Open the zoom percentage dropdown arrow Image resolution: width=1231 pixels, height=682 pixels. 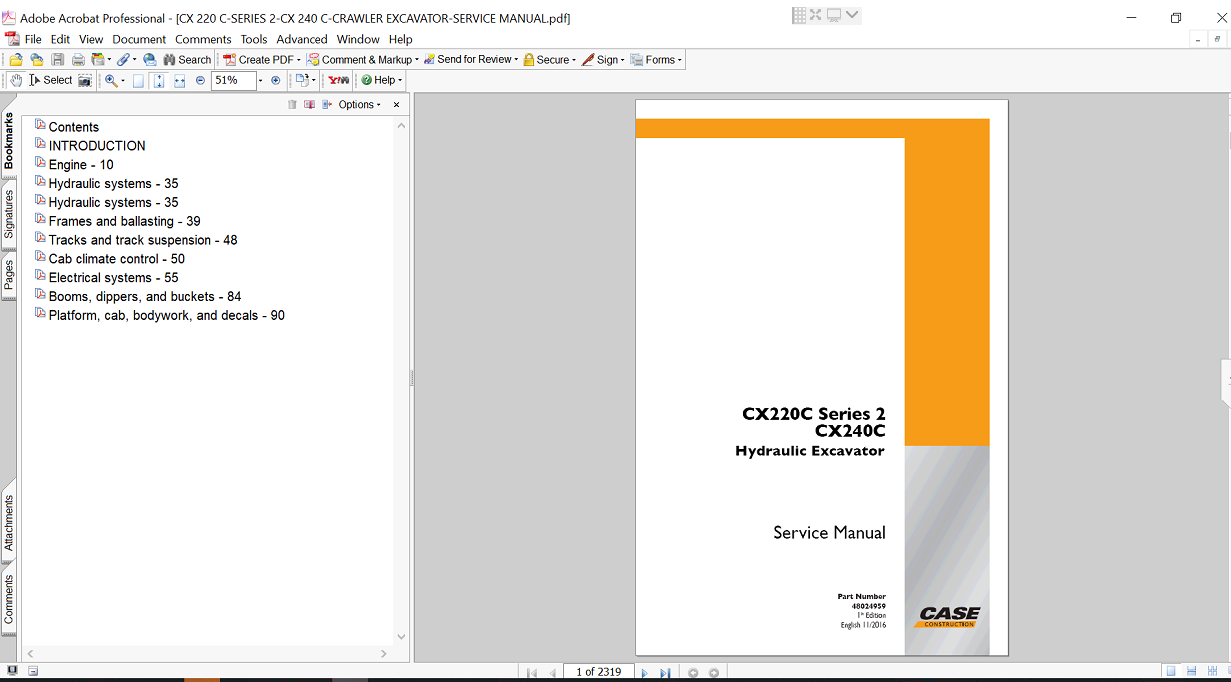(260, 80)
